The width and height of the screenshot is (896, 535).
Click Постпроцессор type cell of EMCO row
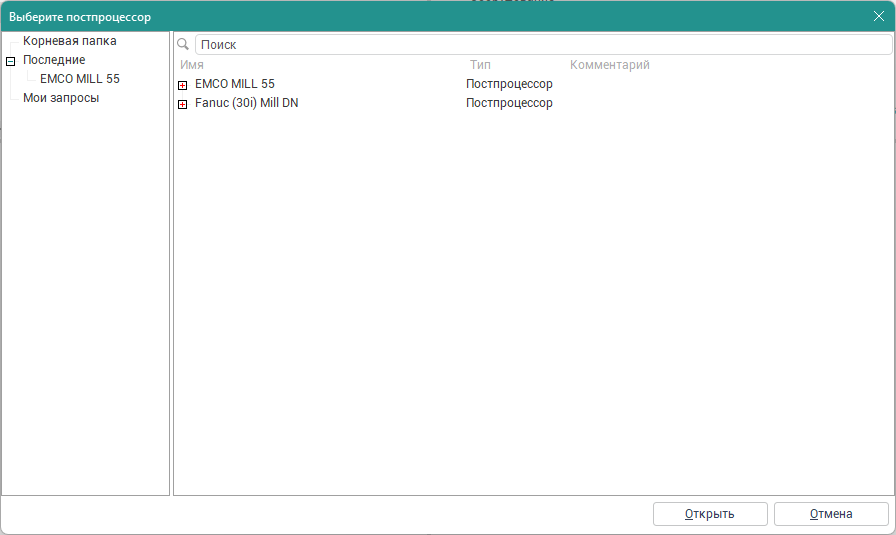pyautogui.click(x=509, y=84)
